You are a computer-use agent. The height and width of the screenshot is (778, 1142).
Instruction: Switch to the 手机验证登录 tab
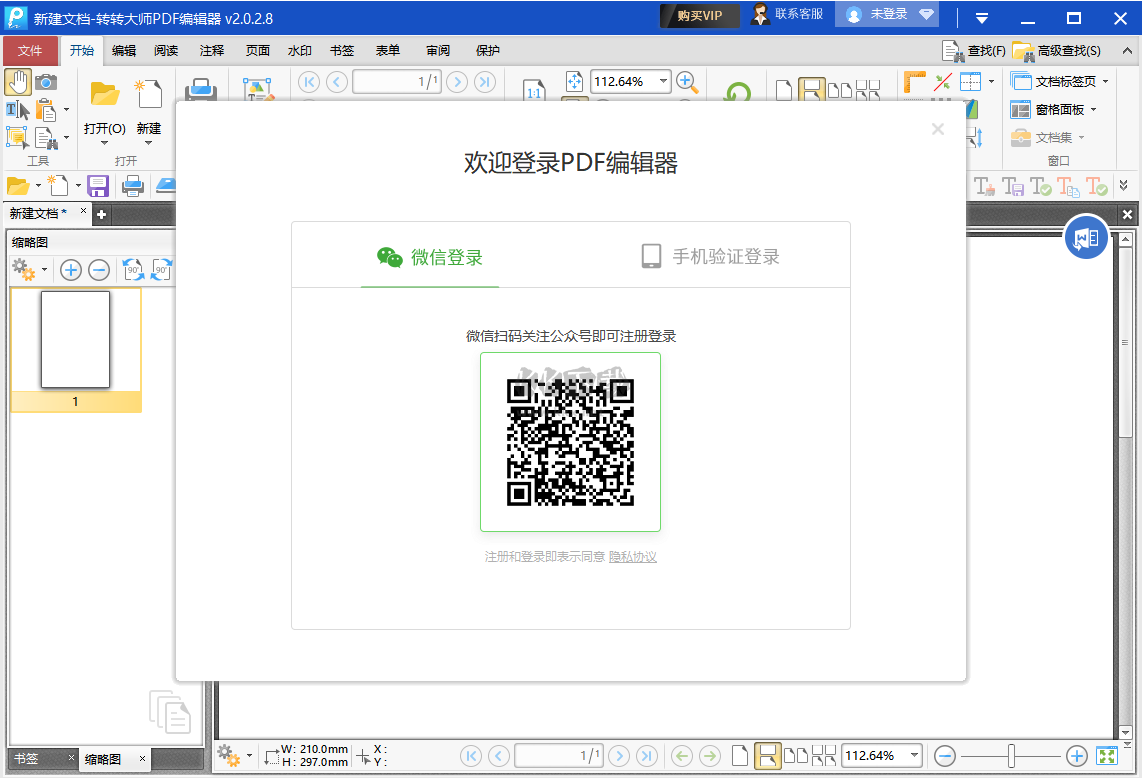(x=712, y=254)
